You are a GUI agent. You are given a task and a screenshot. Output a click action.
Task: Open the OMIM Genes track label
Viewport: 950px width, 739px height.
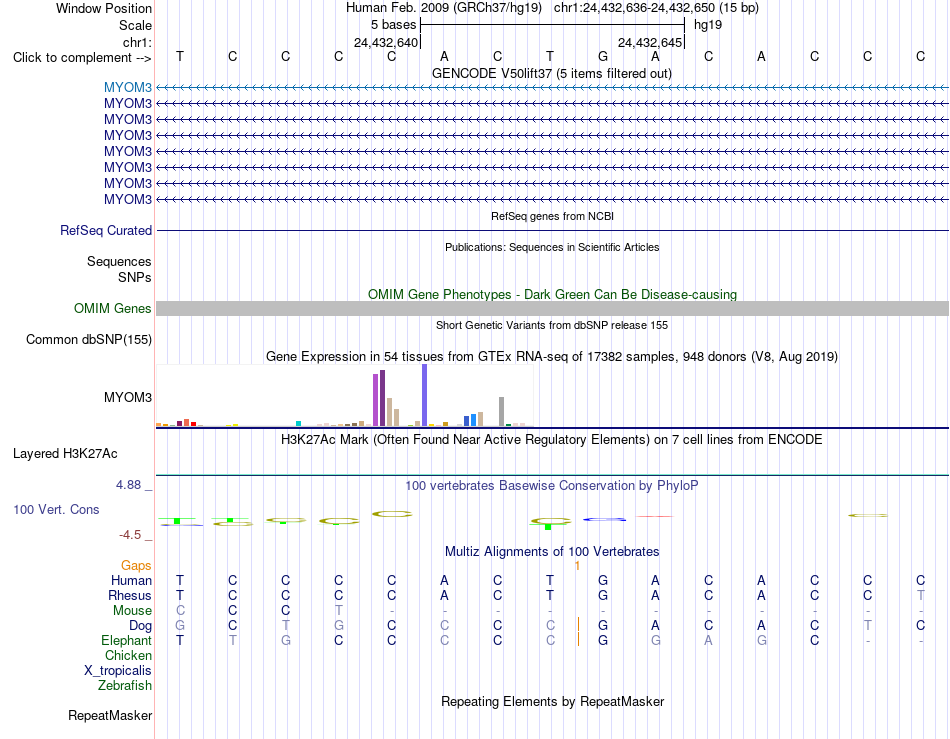coord(113,309)
